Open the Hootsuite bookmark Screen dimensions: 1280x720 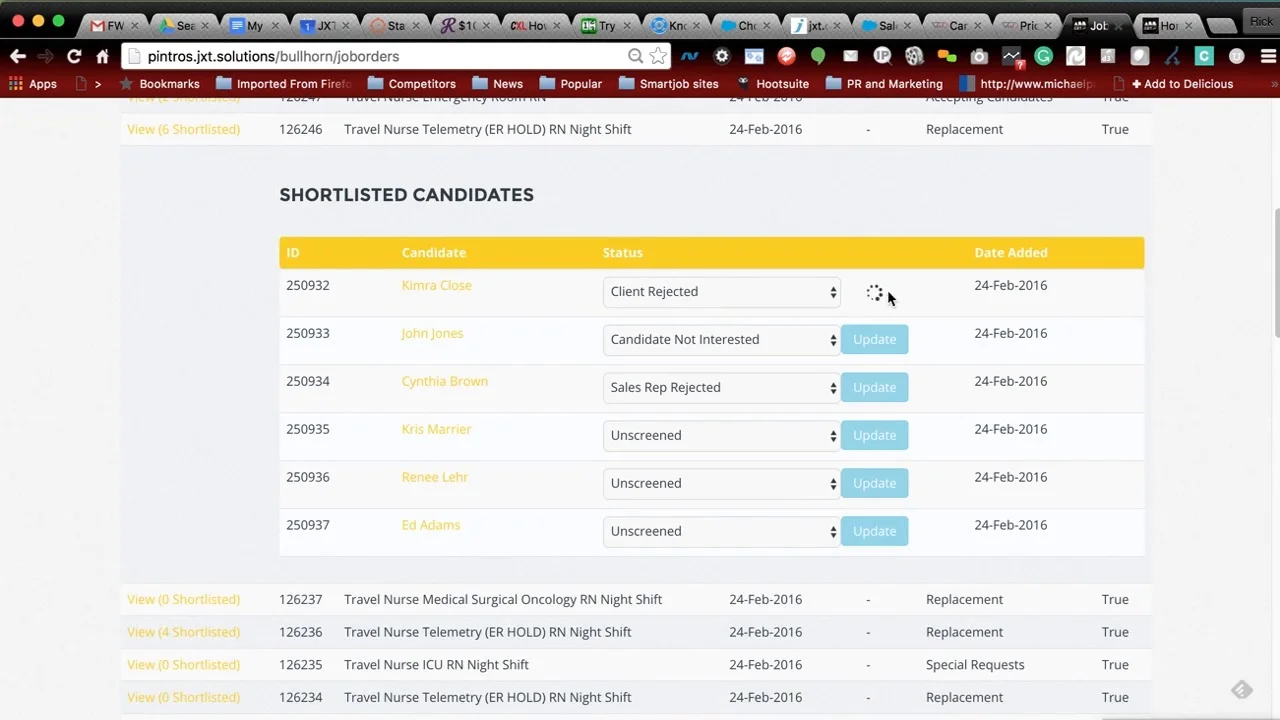point(773,84)
